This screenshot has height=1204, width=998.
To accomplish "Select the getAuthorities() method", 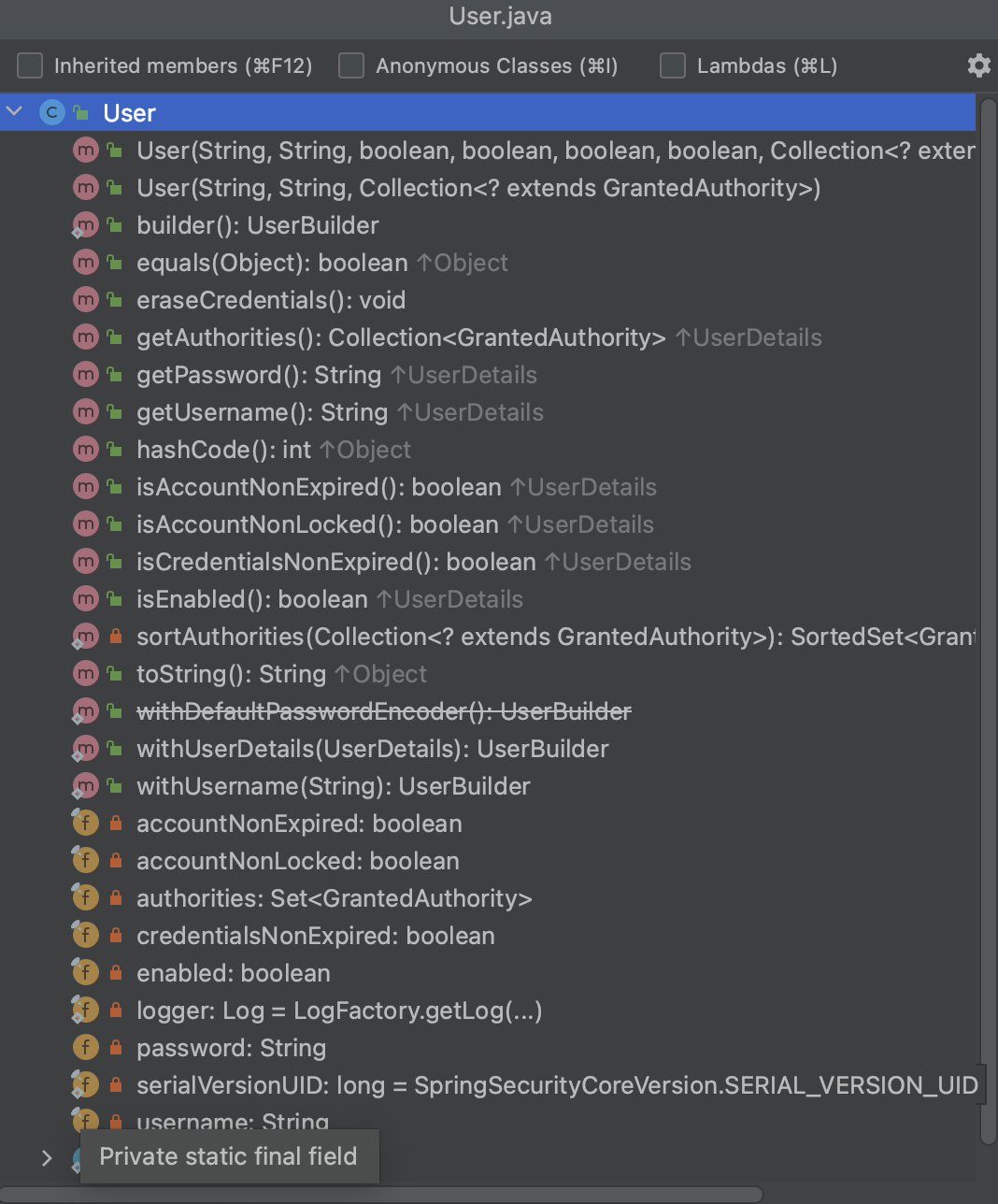I will coord(400,337).
